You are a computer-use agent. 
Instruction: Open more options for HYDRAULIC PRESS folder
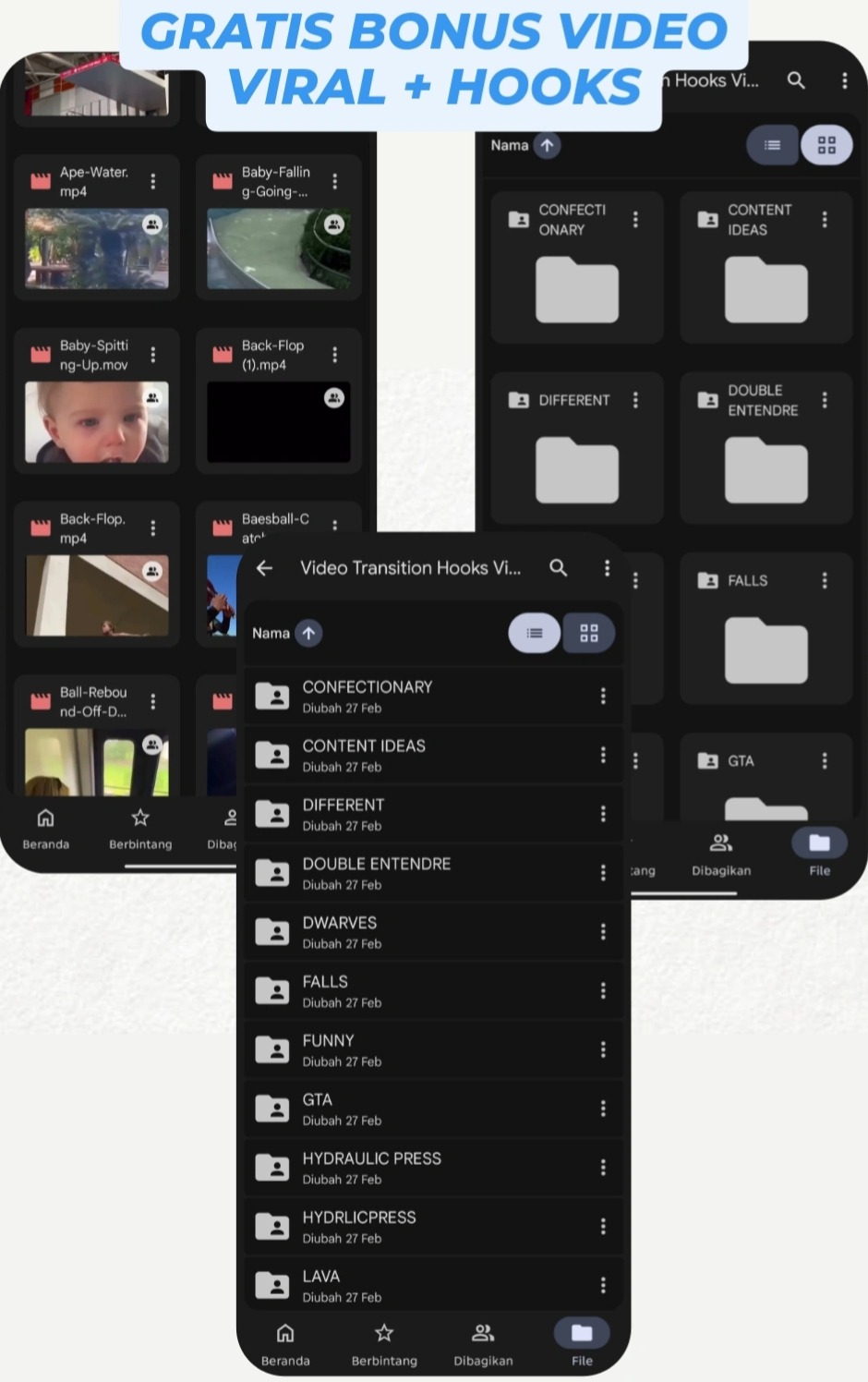pyautogui.click(x=603, y=1168)
